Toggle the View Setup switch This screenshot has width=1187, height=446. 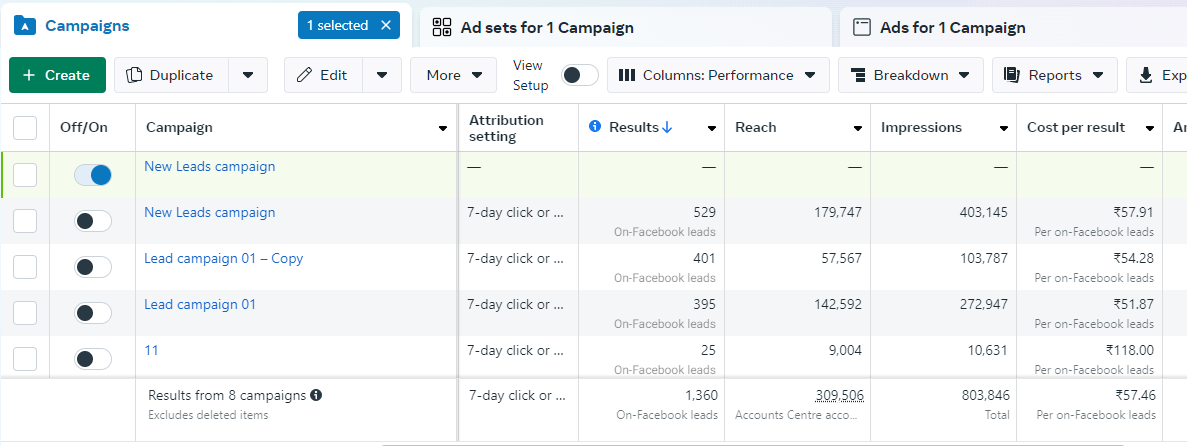pos(580,75)
